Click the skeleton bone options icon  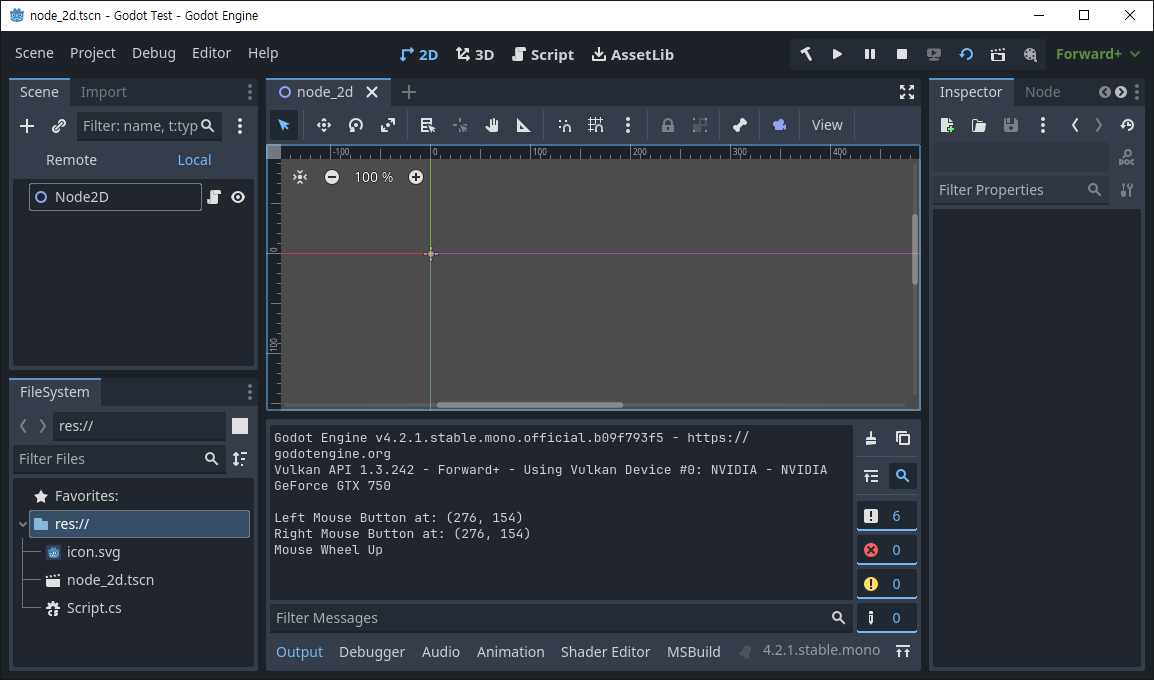(740, 125)
